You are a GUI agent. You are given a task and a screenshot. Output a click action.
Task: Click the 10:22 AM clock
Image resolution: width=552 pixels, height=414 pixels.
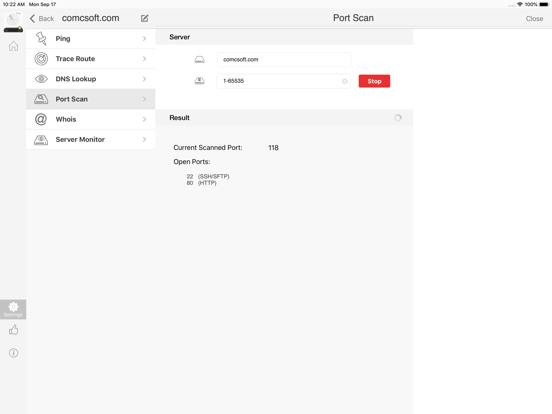pyautogui.click(x=14, y=4)
